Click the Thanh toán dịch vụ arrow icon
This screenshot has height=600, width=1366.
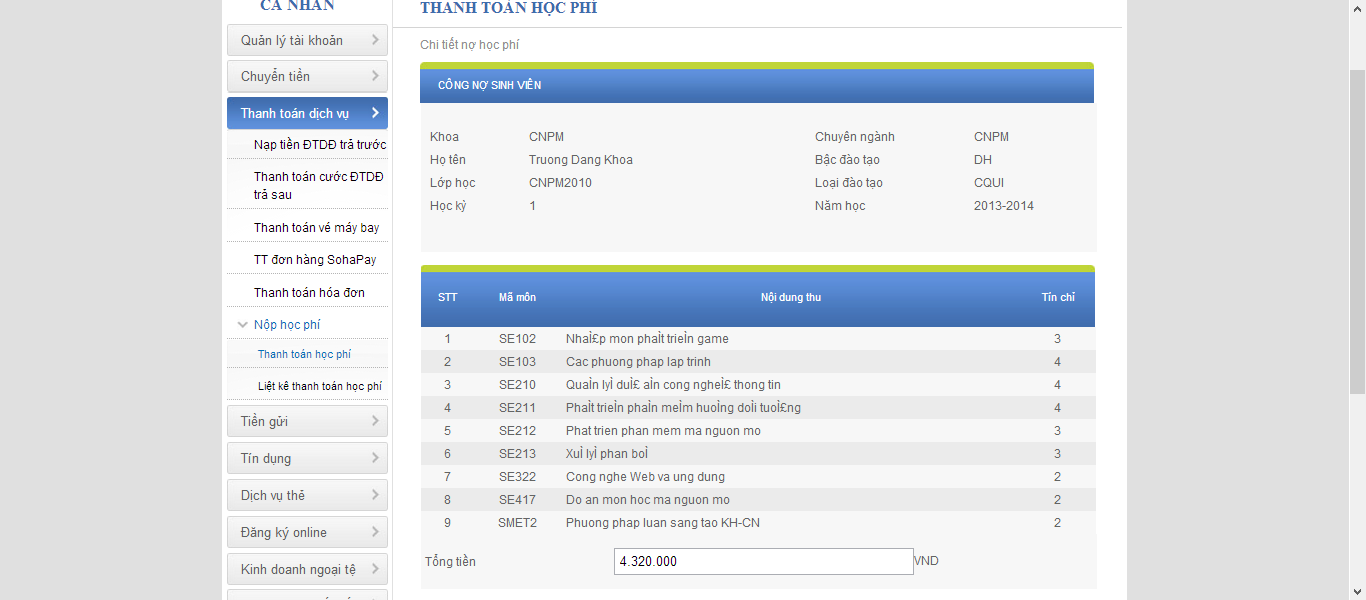(x=375, y=113)
